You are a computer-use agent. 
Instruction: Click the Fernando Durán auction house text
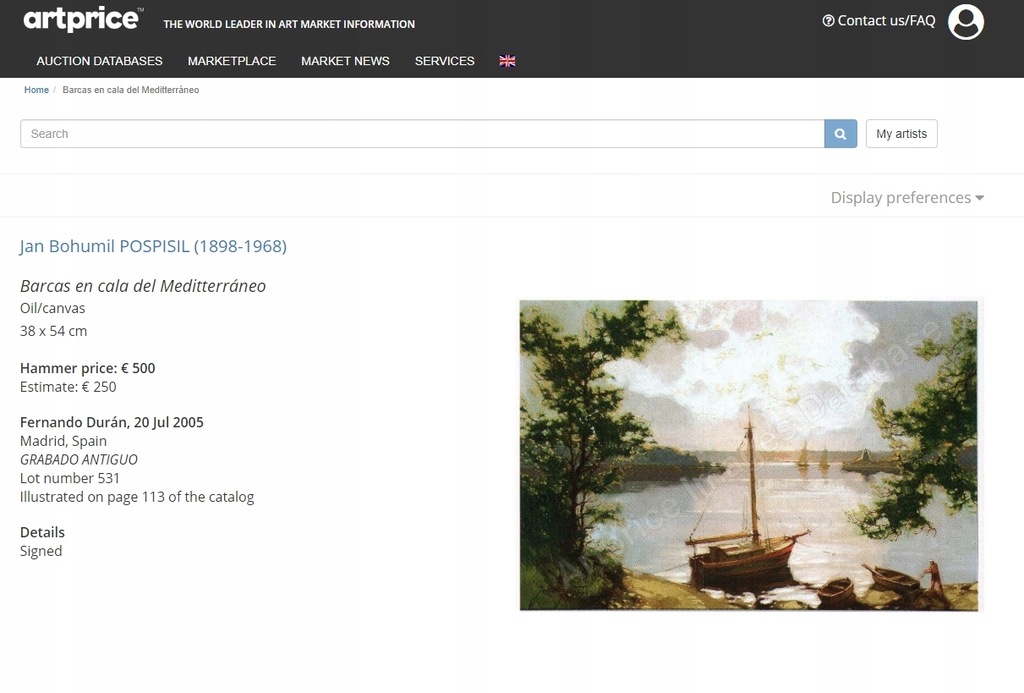click(74, 423)
